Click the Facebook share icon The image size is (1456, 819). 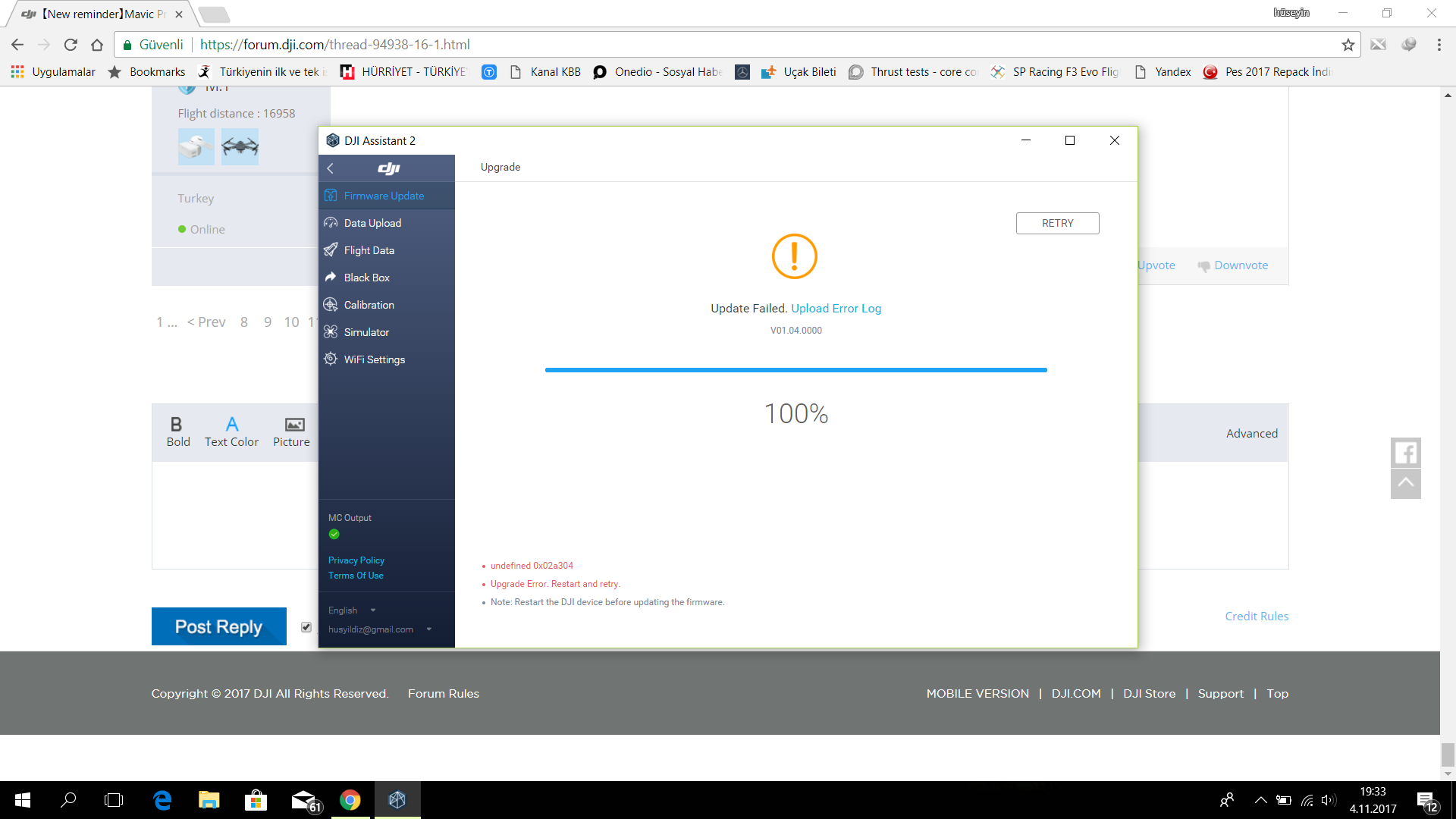(x=1405, y=453)
